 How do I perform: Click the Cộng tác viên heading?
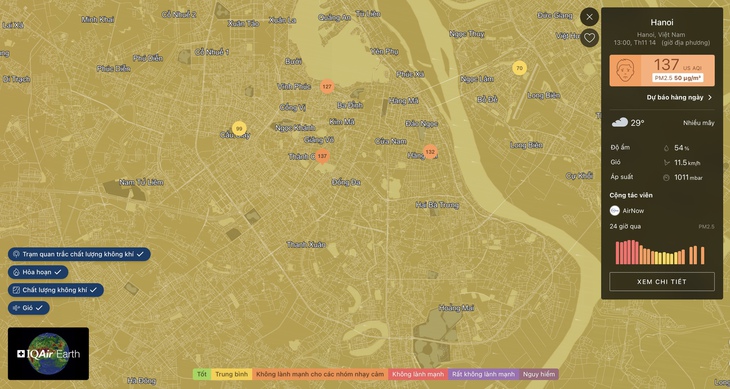pyautogui.click(x=631, y=195)
